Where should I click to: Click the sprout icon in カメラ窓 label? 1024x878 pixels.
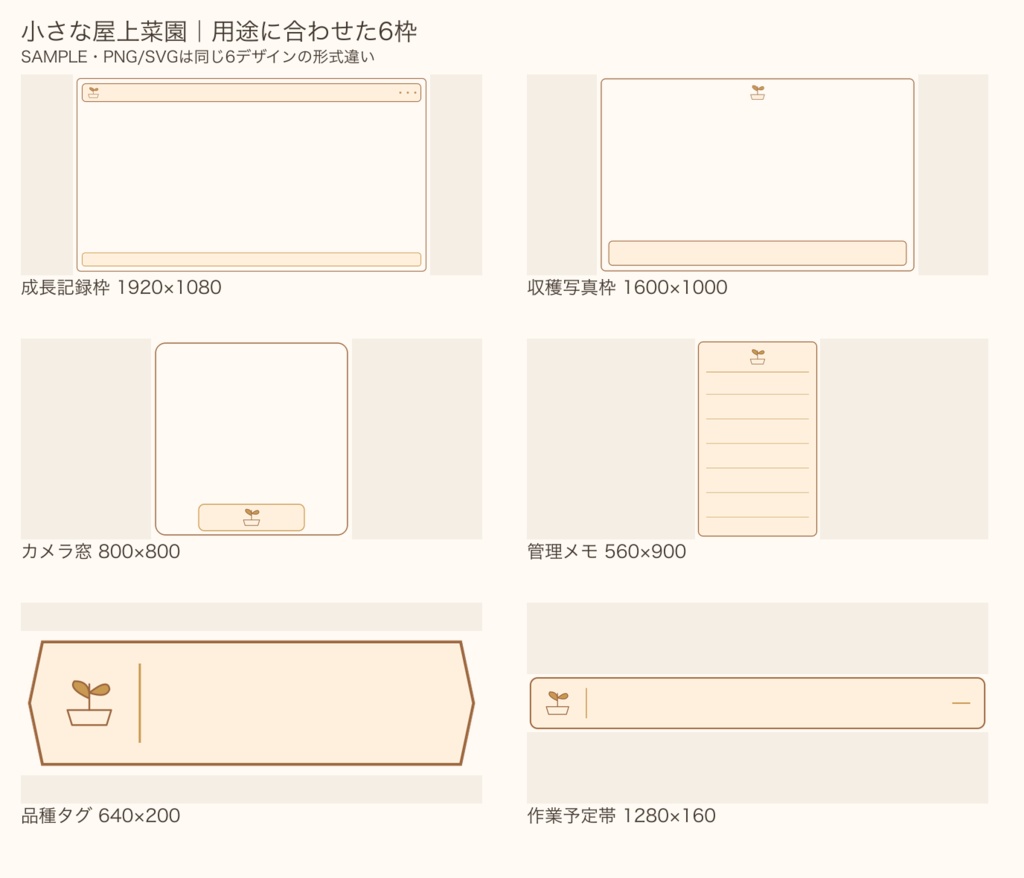(251, 517)
